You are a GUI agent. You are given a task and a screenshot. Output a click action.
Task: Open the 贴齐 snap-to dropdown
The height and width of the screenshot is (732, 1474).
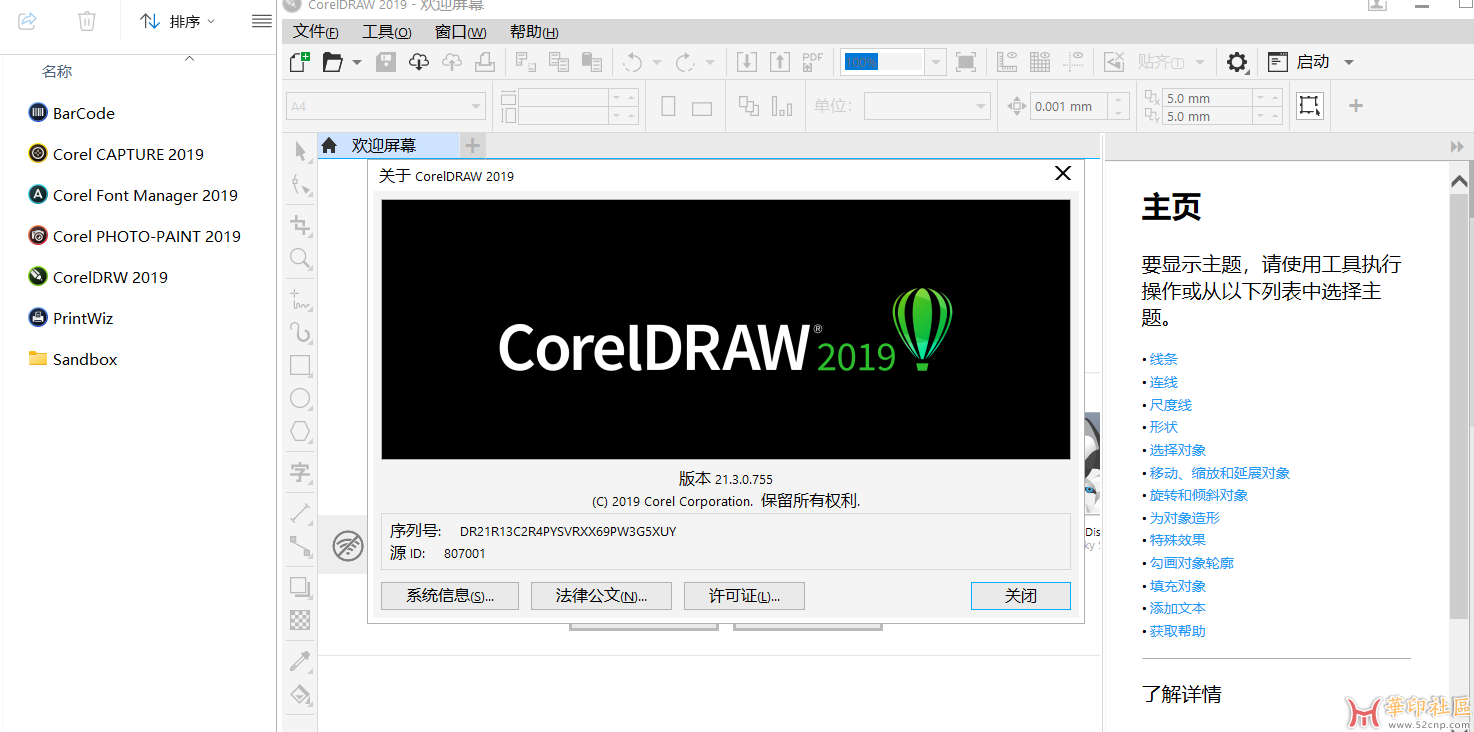tap(1200, 62)
